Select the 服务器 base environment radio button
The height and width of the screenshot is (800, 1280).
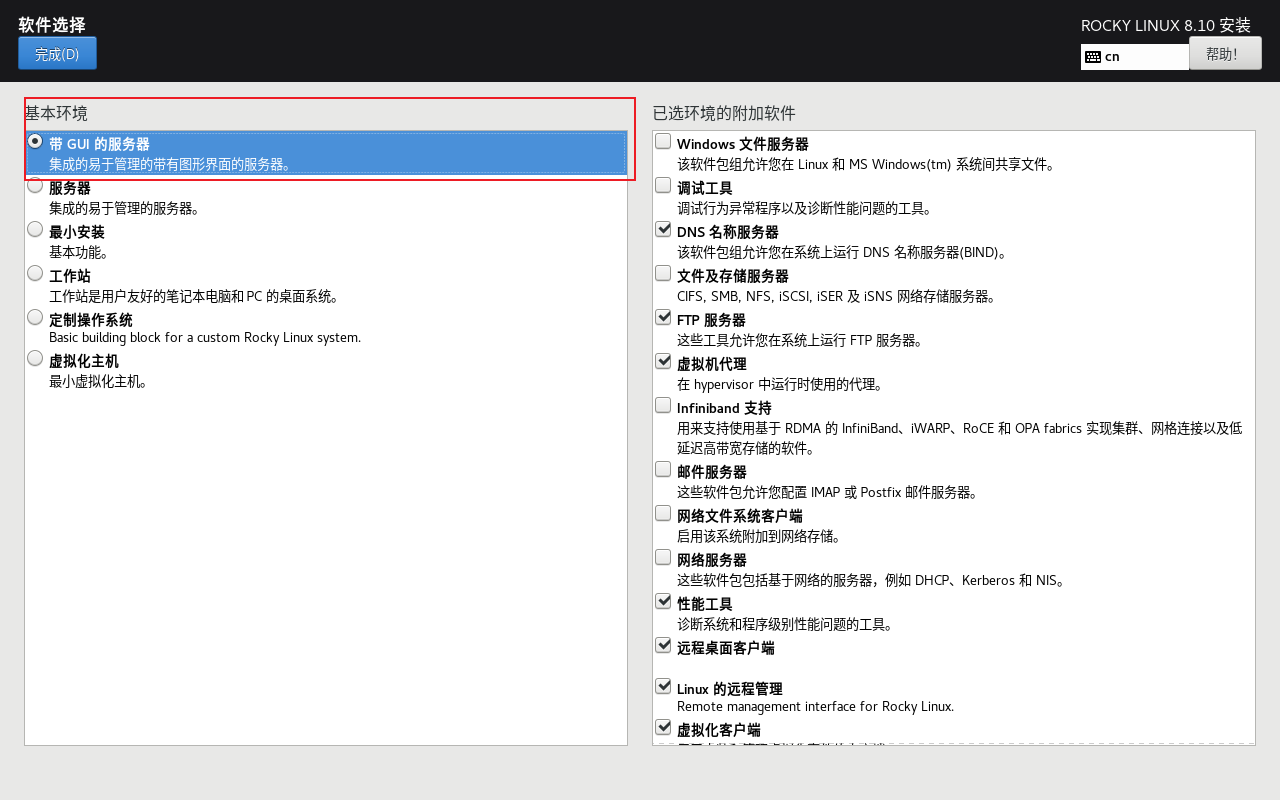click(35, 185)
